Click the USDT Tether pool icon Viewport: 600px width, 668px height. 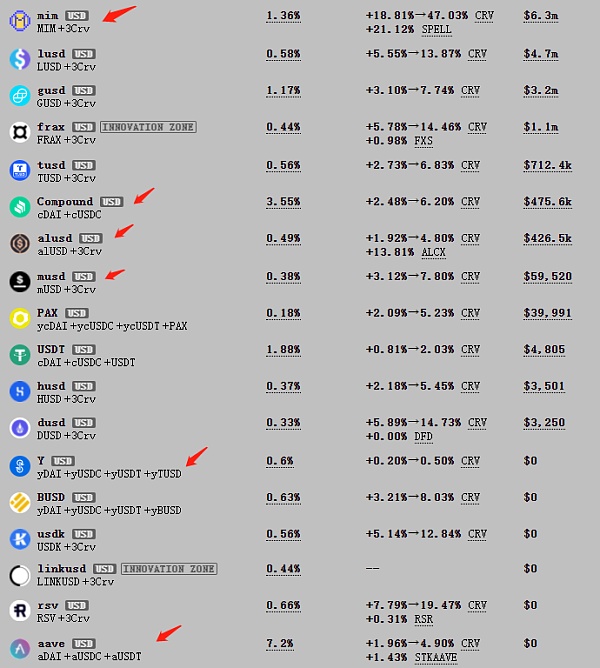pos(20,355)
